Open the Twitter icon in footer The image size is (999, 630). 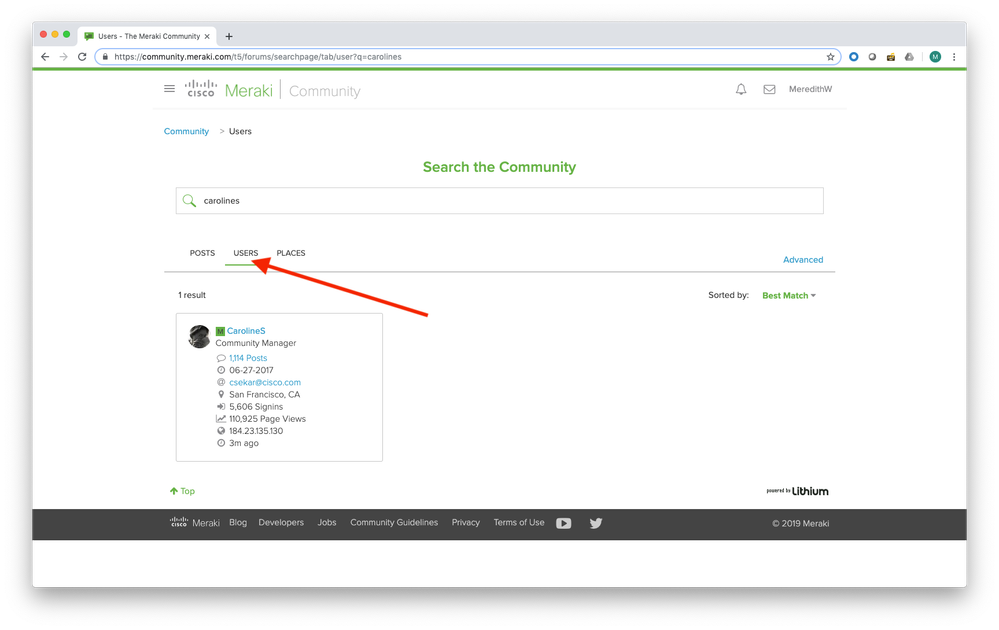596,523
